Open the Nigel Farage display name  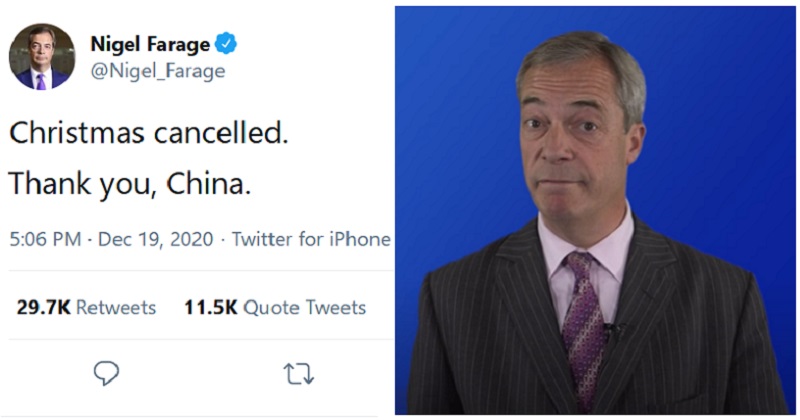pyautogui.click(x=150, y=44)
